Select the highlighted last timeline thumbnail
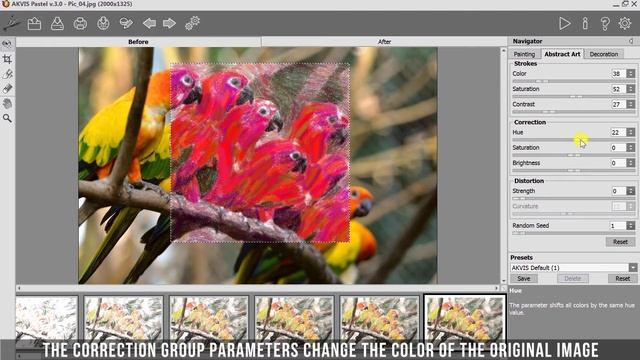 [x=464, y=318]
